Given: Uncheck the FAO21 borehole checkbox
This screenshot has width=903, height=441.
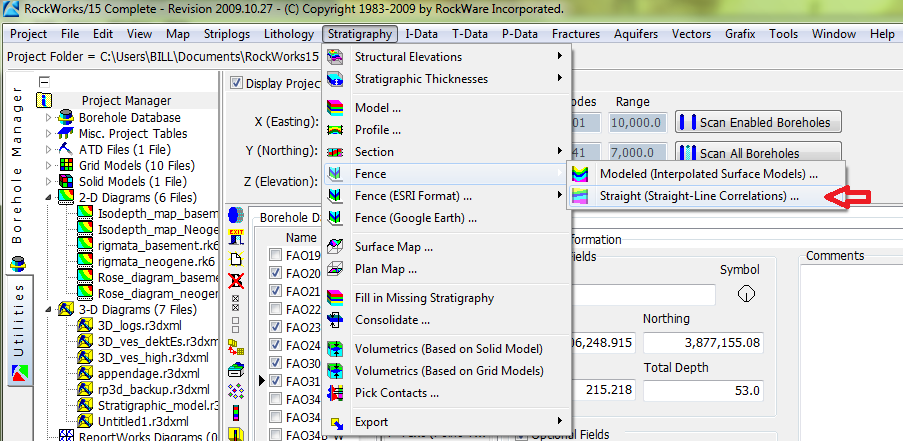Looking at the screenshot, I should (276, 291).
